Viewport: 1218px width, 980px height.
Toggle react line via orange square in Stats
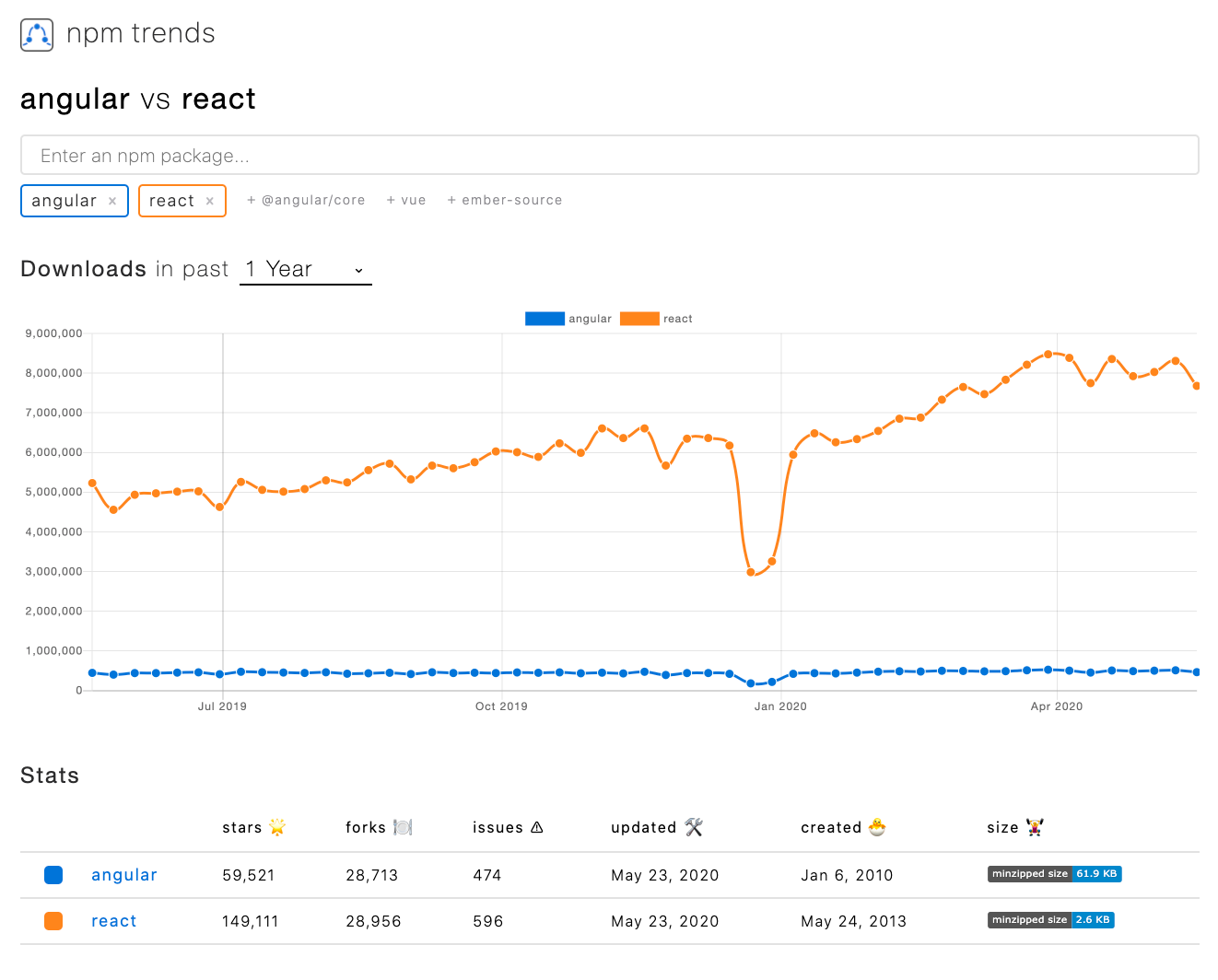53,921
